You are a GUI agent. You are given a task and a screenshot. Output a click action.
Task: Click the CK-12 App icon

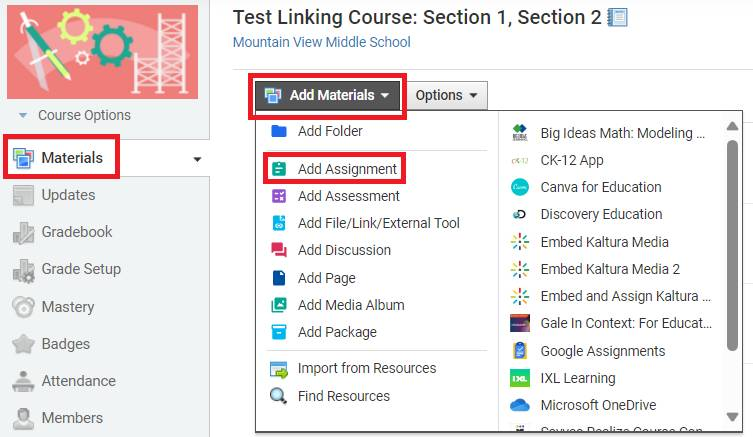[x=519, y=160]
